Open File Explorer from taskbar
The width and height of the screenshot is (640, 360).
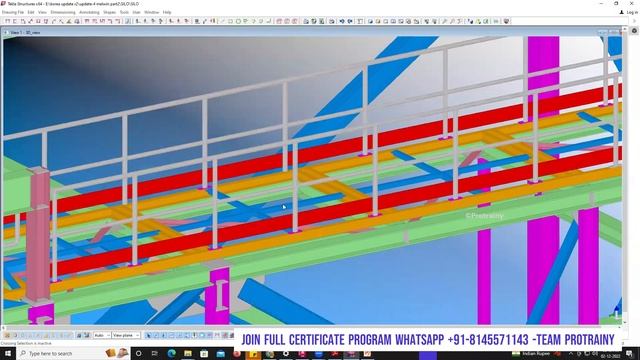tap(188, 353)
